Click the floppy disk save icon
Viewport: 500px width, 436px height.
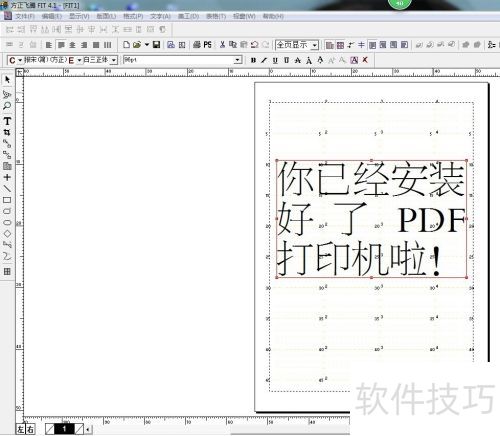pyautogui.click(x=156, y=44)
